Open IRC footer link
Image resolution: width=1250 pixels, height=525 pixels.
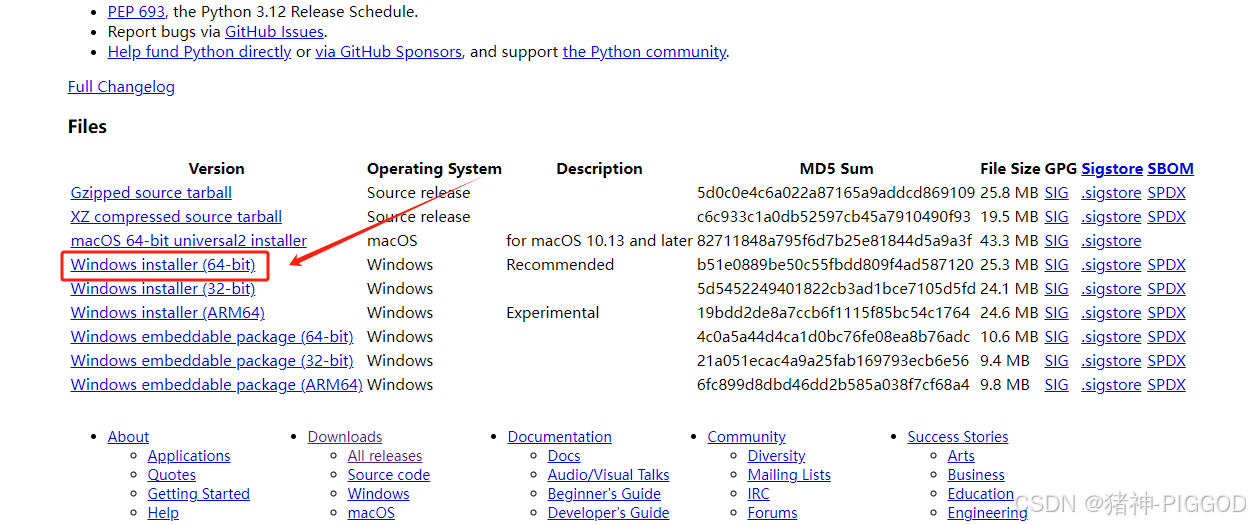pos(759,494)
